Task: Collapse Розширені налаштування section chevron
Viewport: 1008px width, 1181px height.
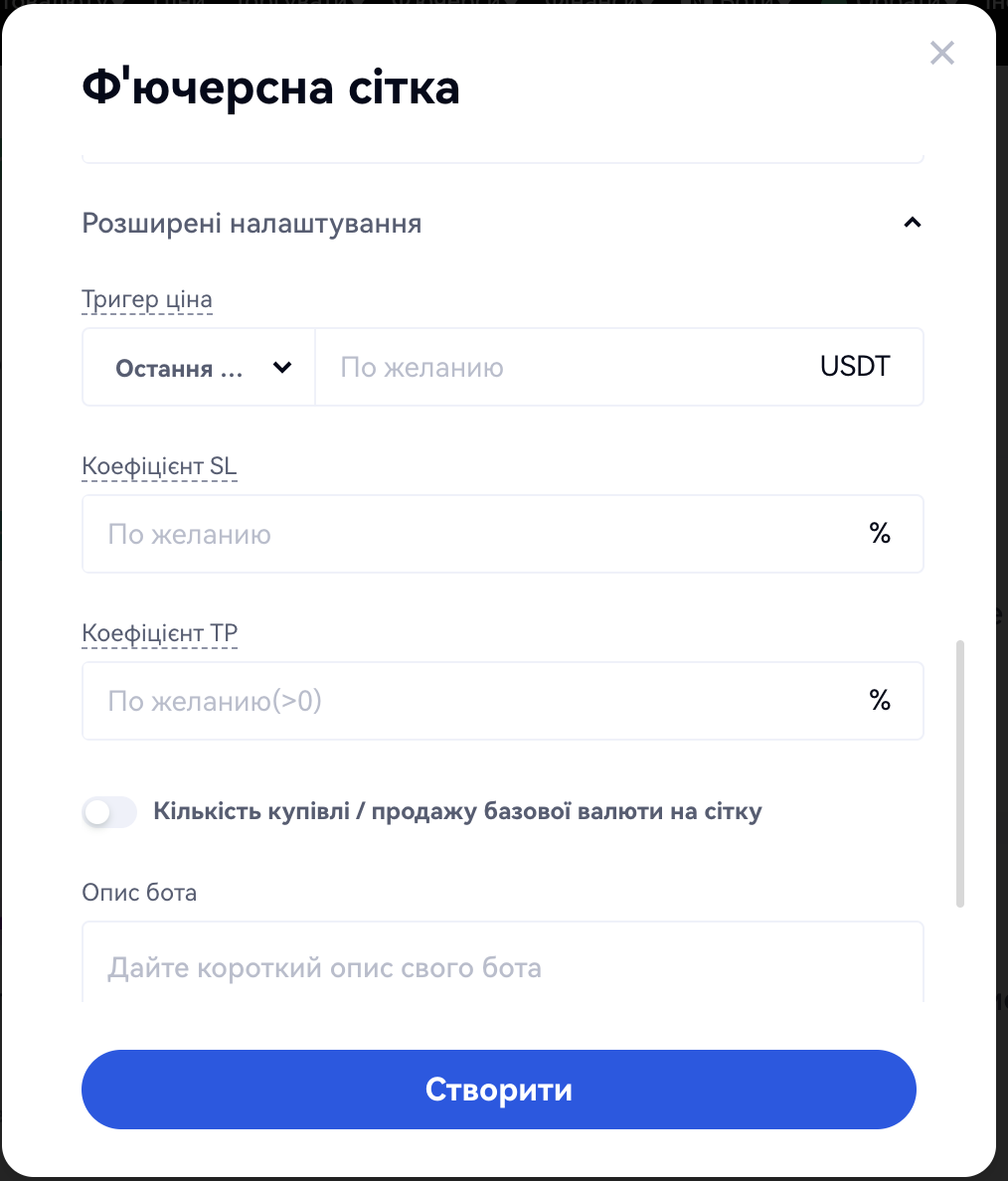Action: tap(912, 223)
